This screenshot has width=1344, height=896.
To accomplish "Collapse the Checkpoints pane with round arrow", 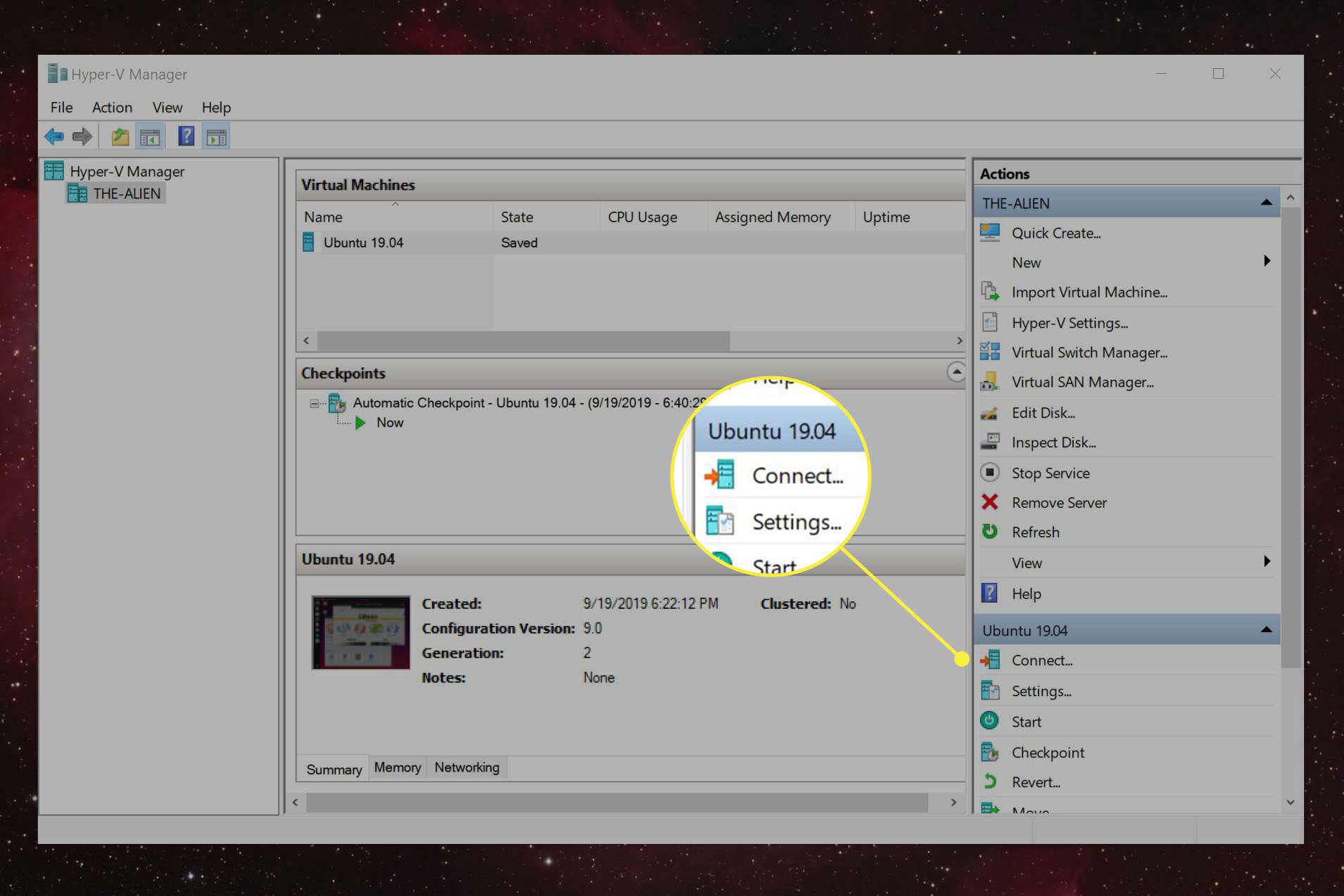I will point(956,371).
